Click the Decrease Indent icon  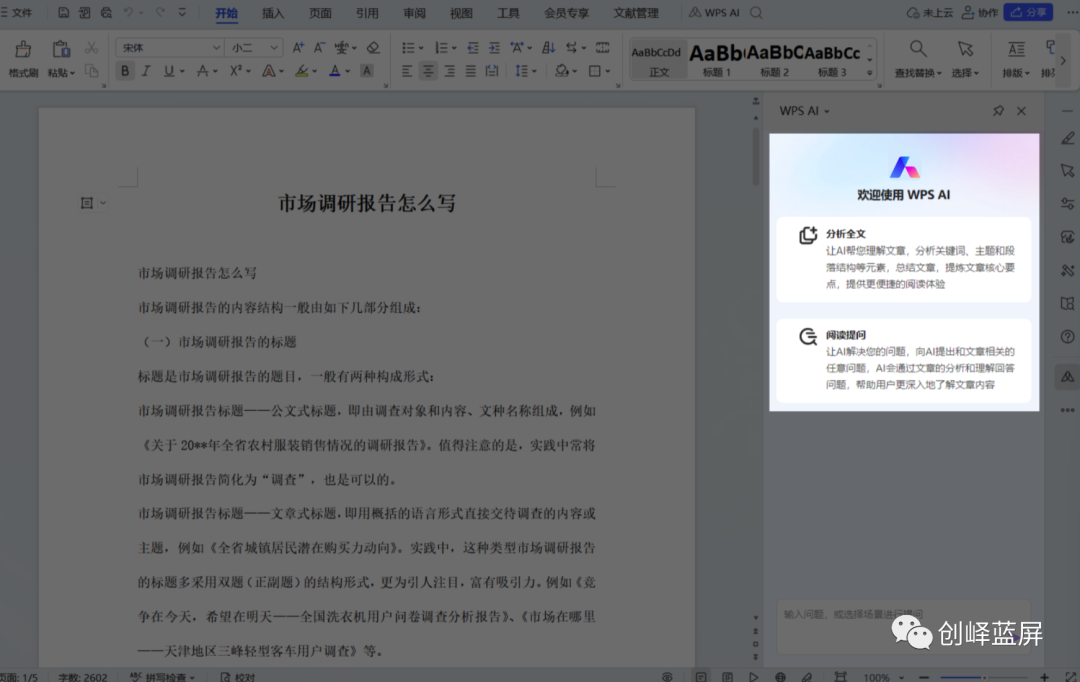472,48
